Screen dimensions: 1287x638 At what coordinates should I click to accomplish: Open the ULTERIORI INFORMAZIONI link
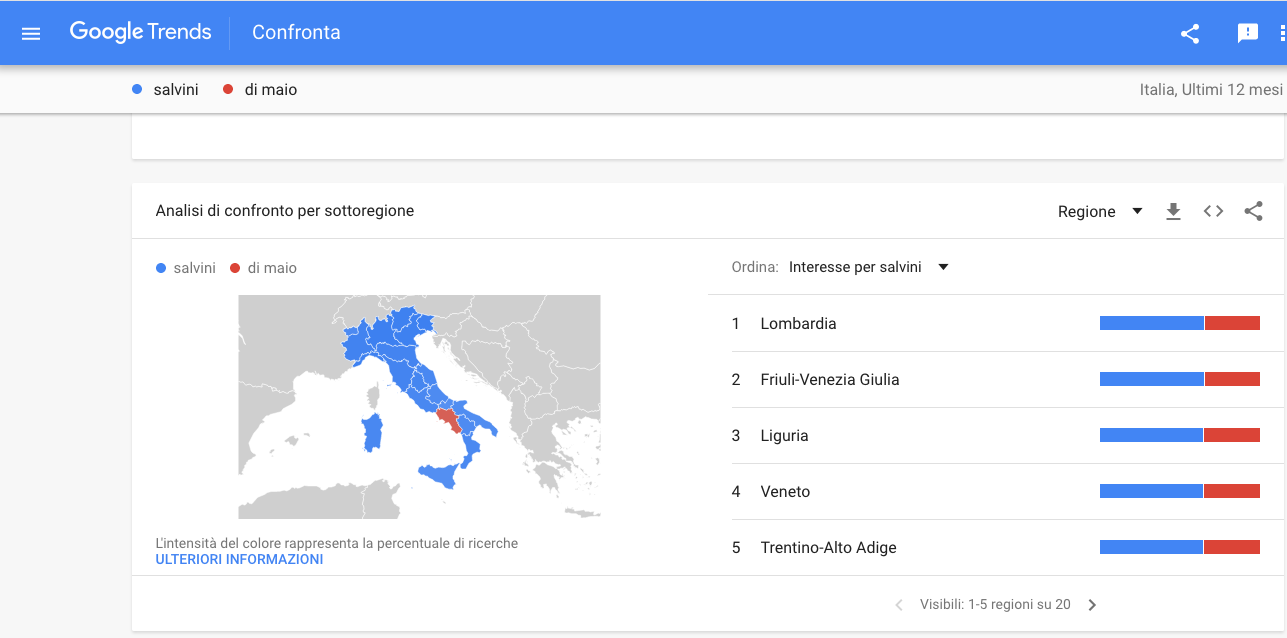239,560
